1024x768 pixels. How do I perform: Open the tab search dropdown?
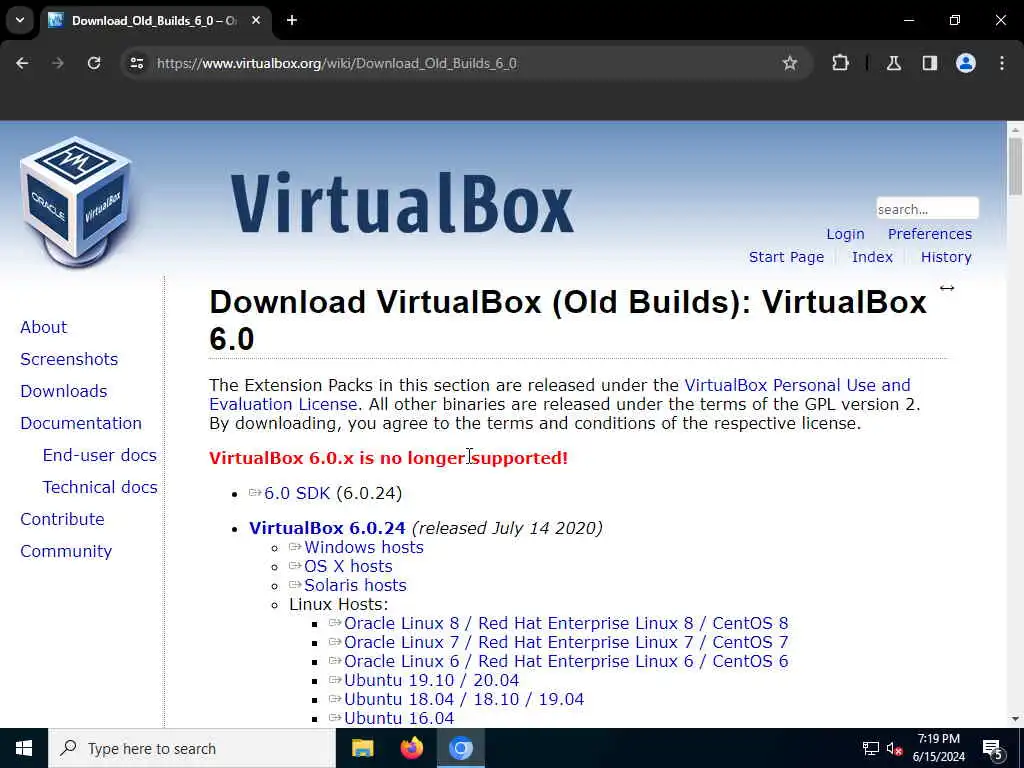(x=20, y=20)
